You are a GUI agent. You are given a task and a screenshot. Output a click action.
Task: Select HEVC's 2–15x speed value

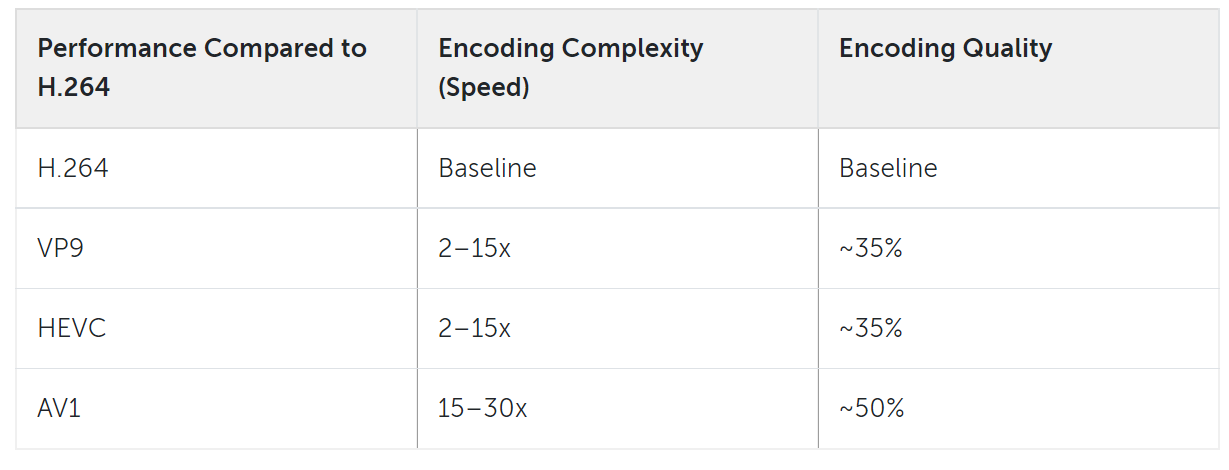(x=475, y=328)
